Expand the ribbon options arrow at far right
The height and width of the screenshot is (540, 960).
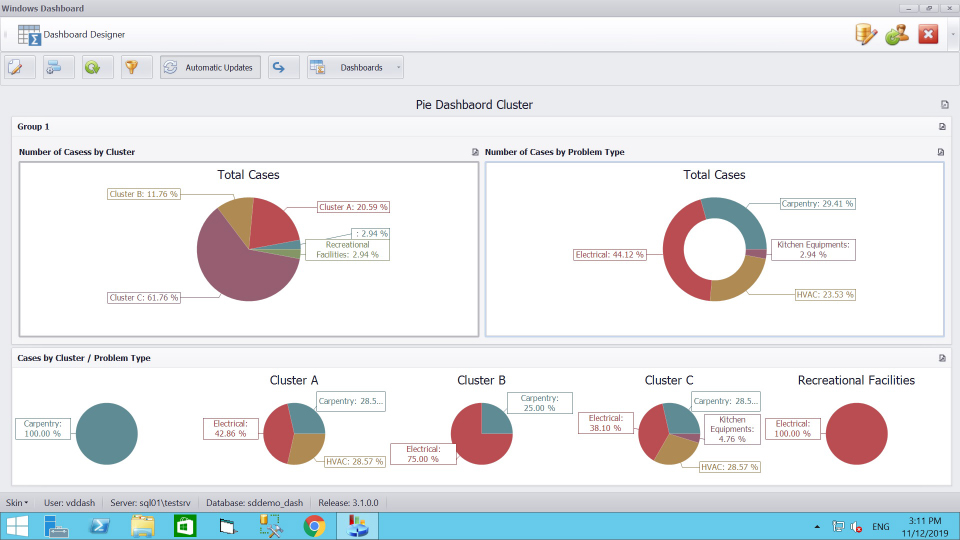click(x=952, y=34)
